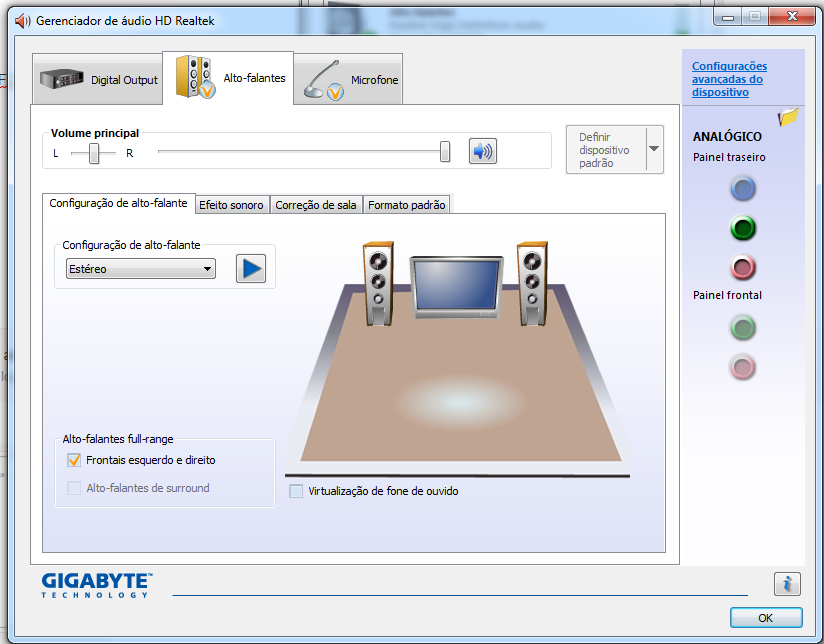The height and width of the screenshot is (644, 824).
Task: Click the L/R balance slider handle
Action: pos(94,153)
